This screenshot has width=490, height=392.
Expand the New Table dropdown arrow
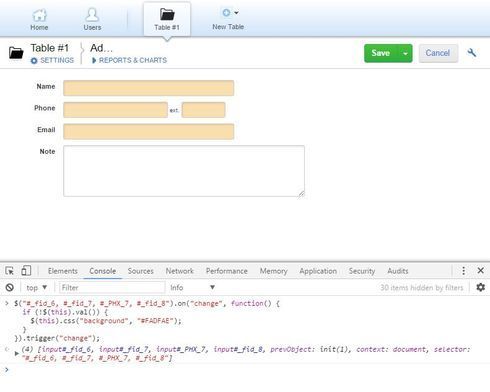click(x=236, y=13)
